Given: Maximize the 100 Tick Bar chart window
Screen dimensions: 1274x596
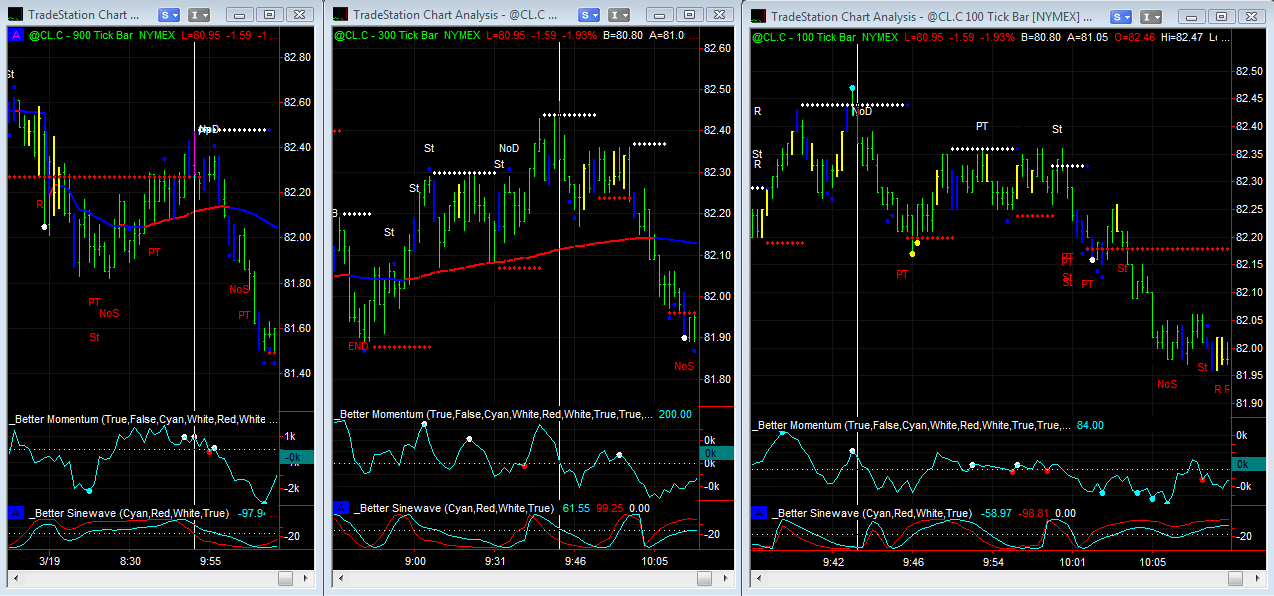Looking at the screenshot, I should point(1220,16).
